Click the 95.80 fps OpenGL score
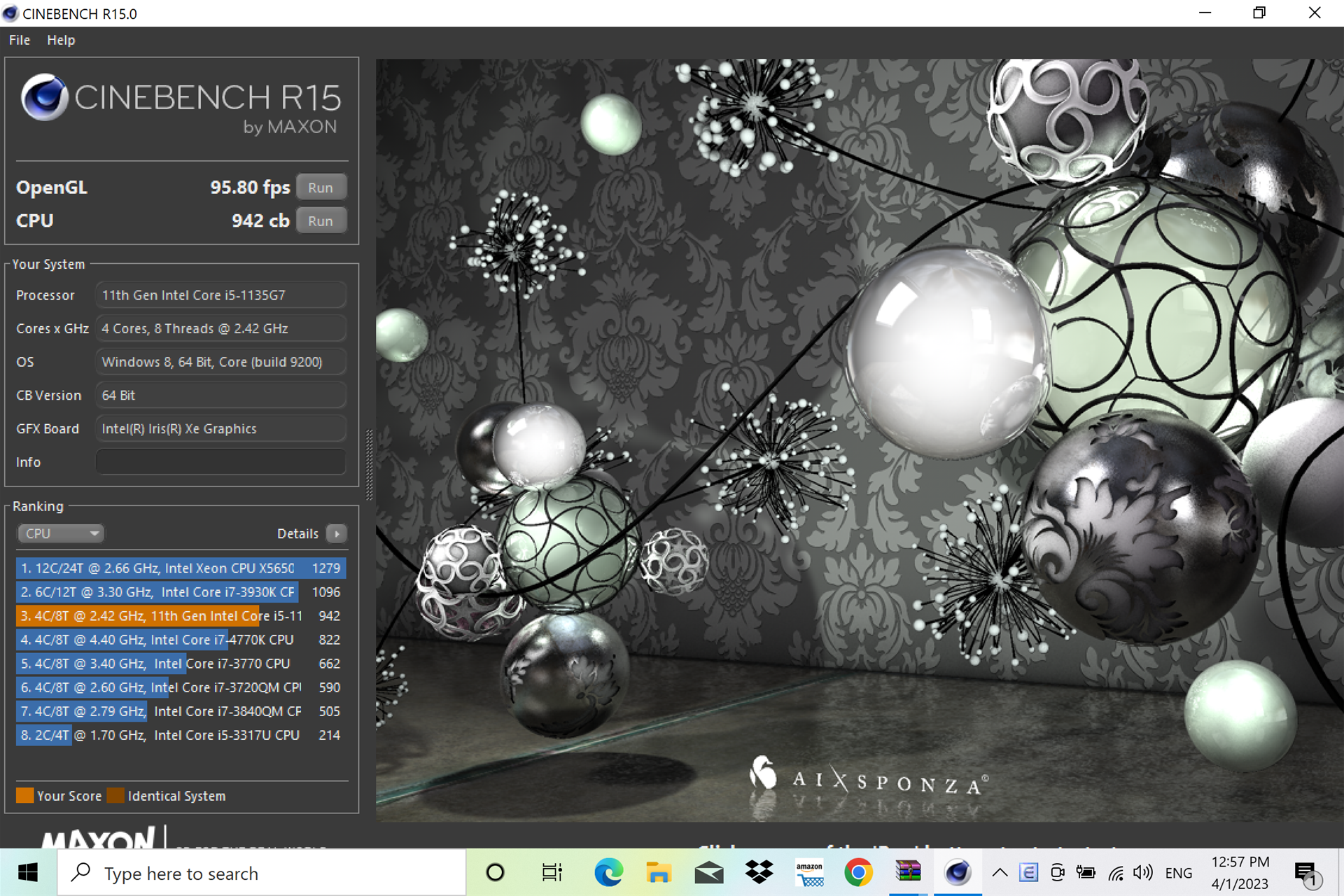The height and width of the screenshot is (896, 1344). click(x=250, y=188)
